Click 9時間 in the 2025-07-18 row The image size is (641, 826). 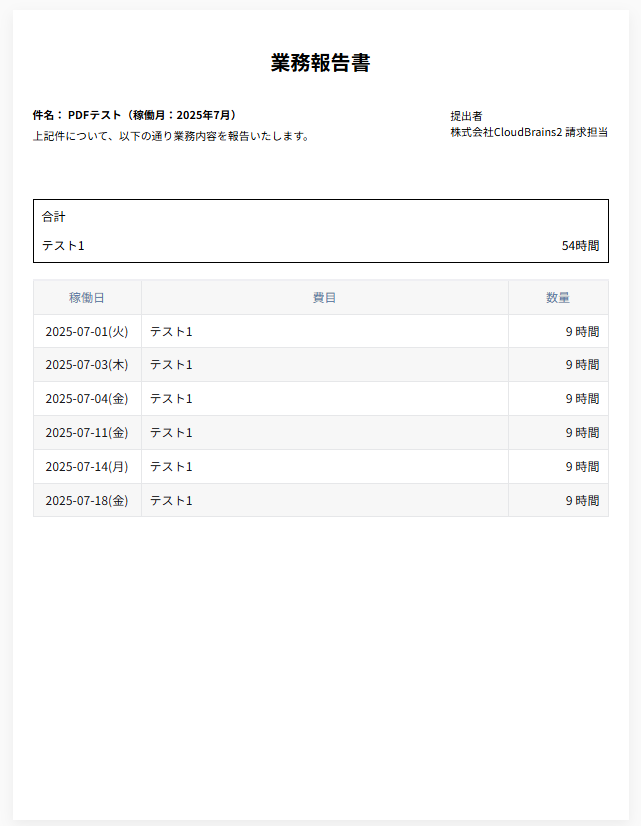pyautogui.click(x=583, y=500)
